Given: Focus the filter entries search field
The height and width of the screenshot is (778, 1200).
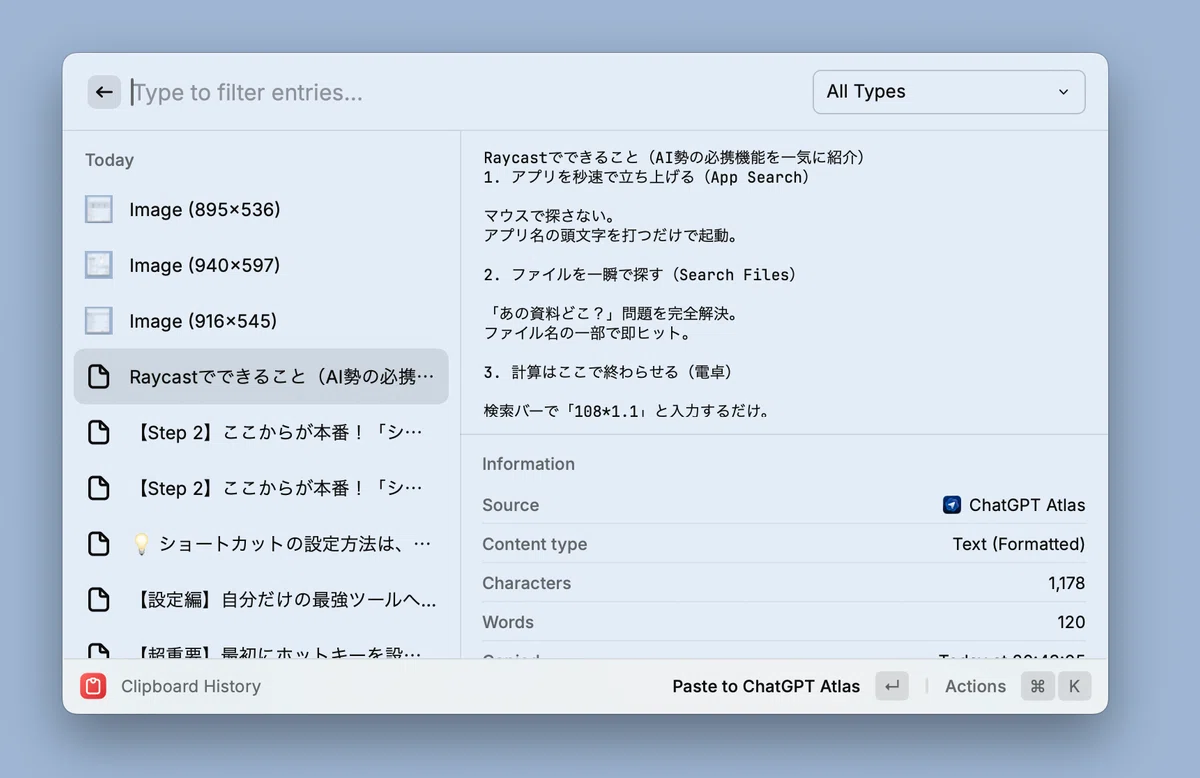Looking at the screenshot, I should point(465,92).
